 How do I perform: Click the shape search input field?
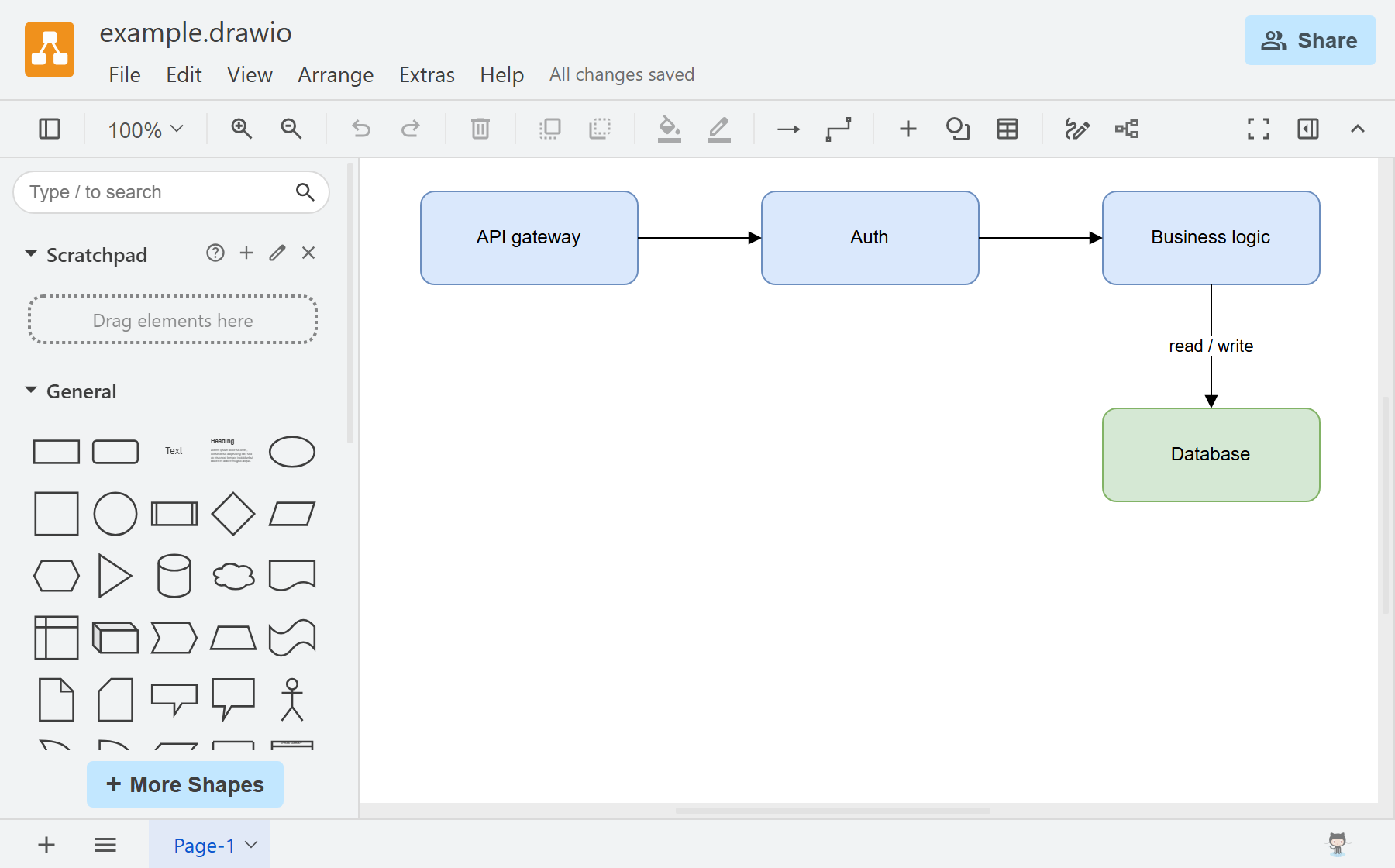tap(171, 192)
